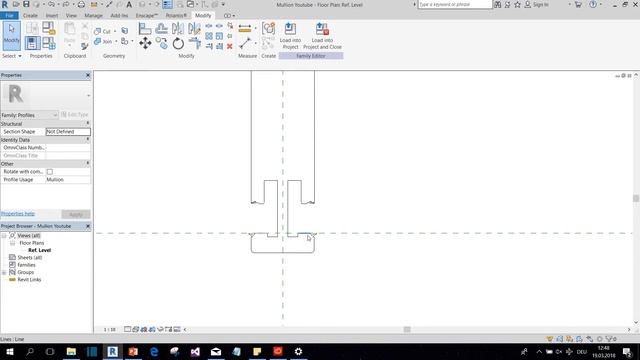
Task: Click Properties help link
Action: point(18,213)
